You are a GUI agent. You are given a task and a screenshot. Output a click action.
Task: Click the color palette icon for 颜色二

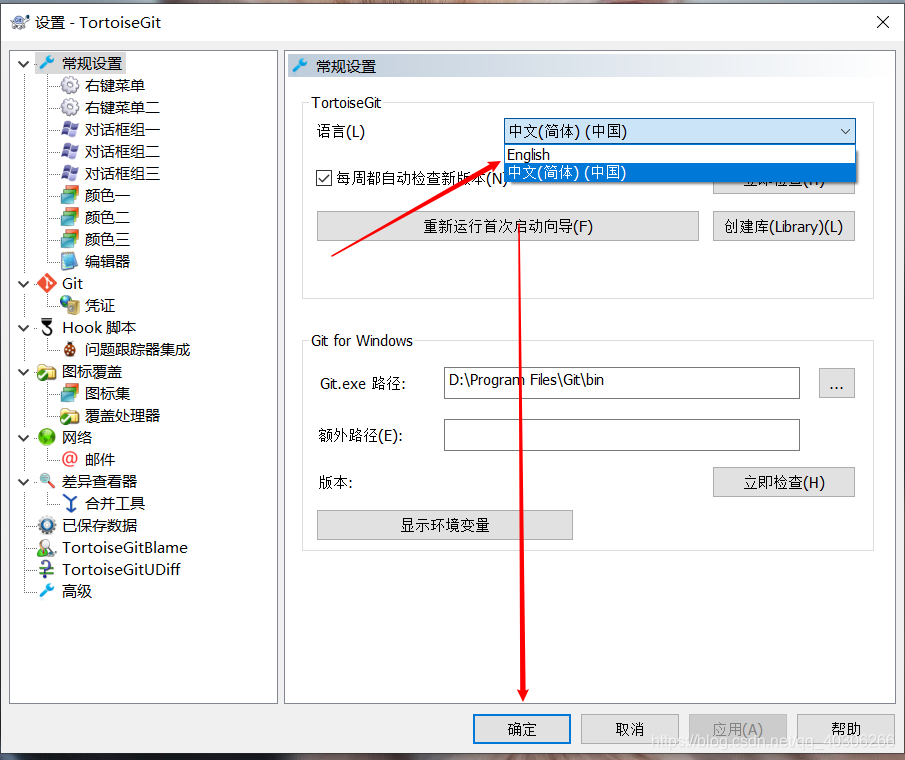point(70,217)
